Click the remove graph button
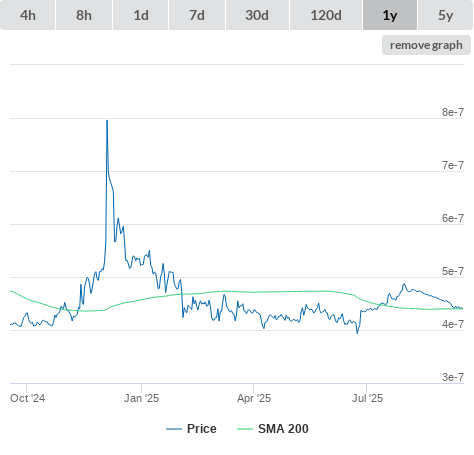474x455 pixels. 426,45
